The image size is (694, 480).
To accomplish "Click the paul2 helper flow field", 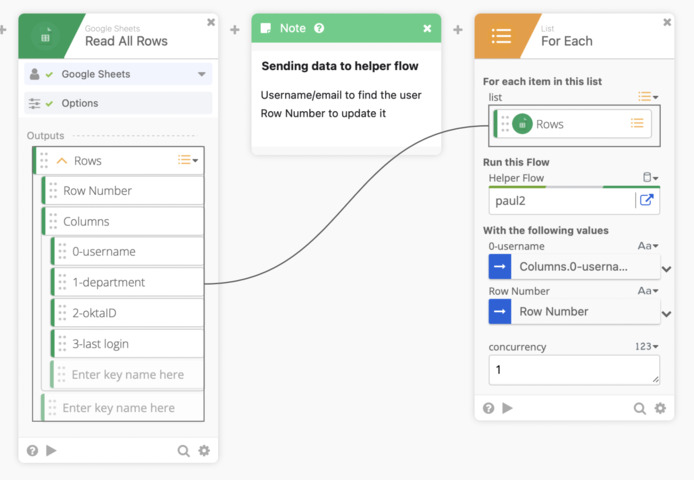I will coord(562,201).
